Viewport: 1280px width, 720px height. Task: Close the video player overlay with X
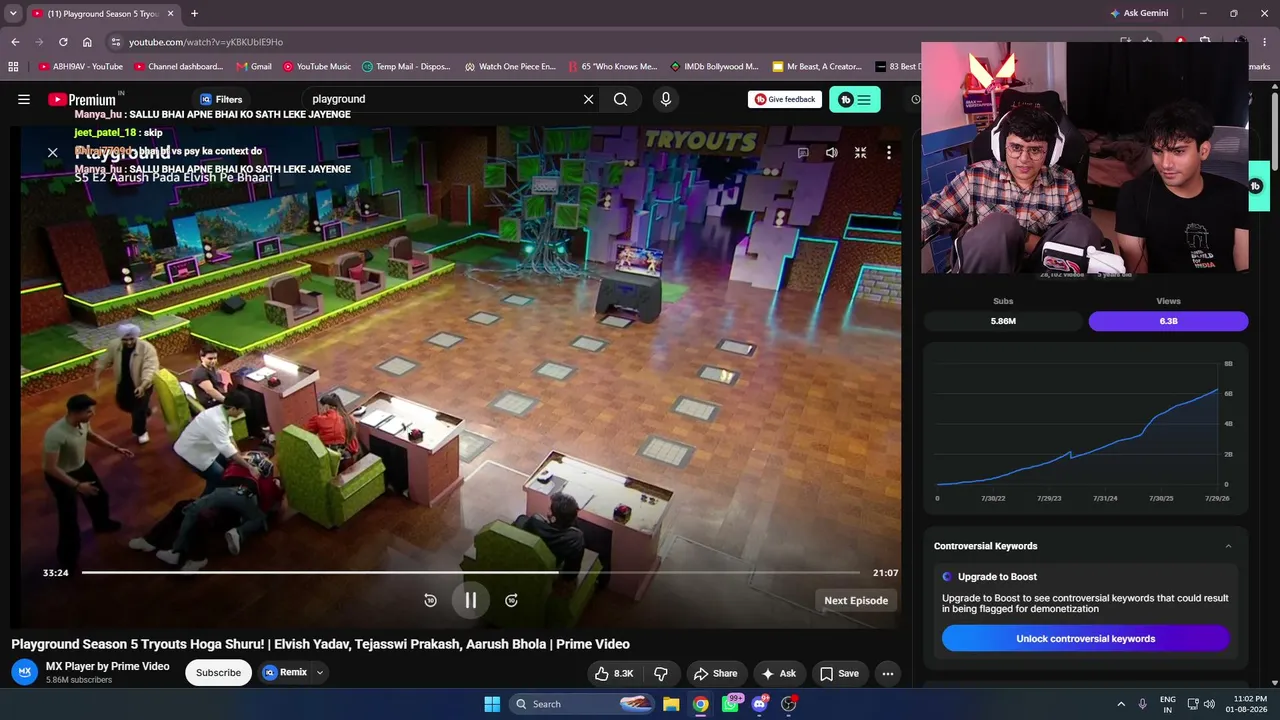(x=53, y=153)
